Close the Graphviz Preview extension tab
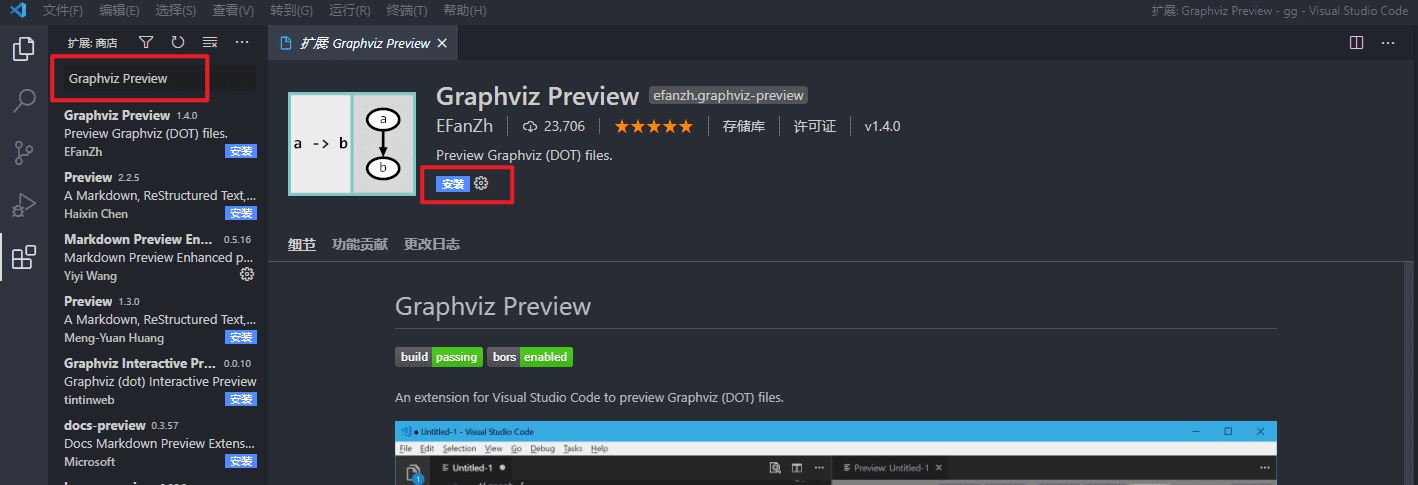This screenshot has height=485, width=1418. [x=443, y=43]
